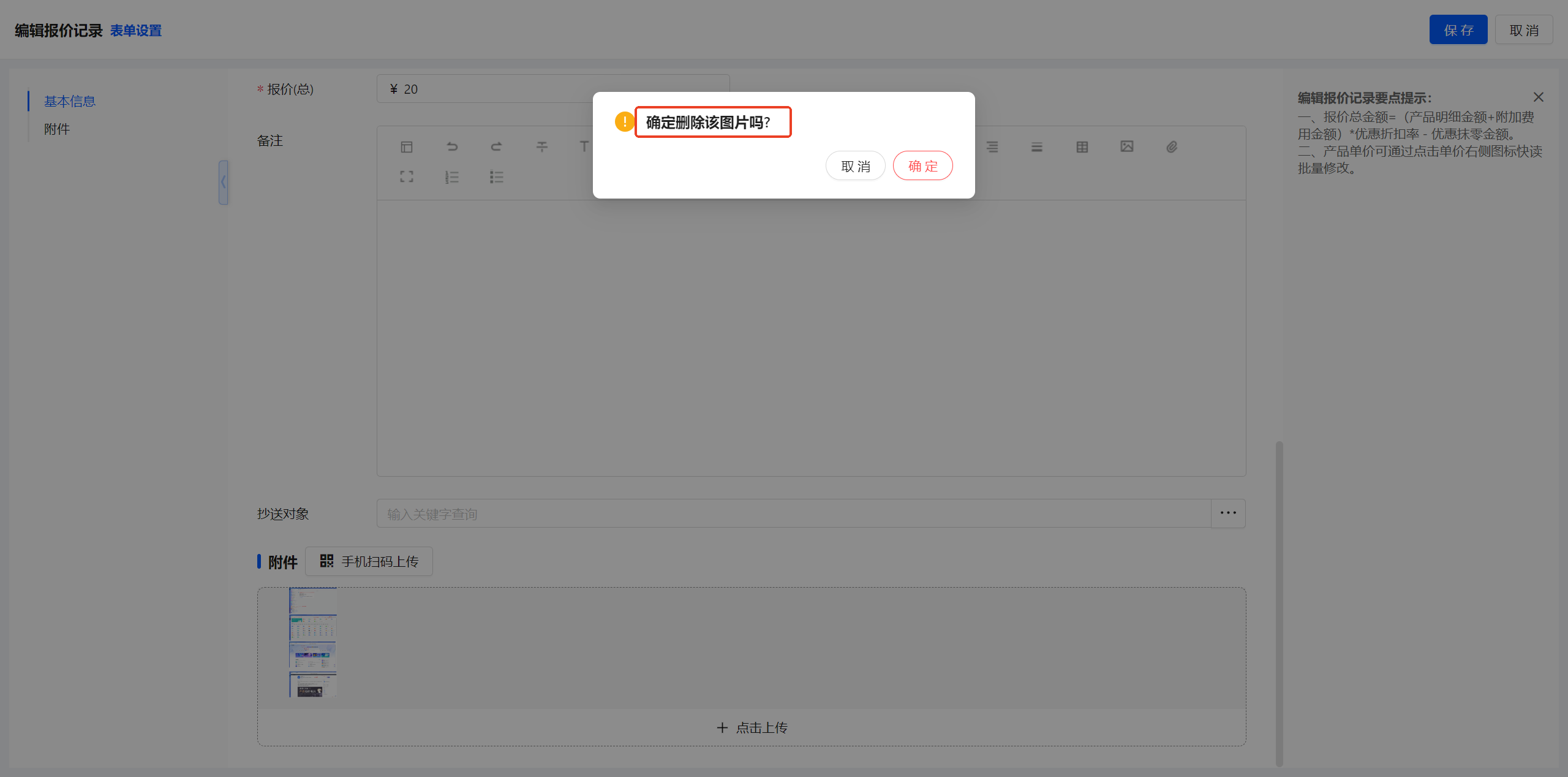Click the 抄送对象 keyword search field
The image size is (1568, 777).
pyautogui.click(x=794, y=514)
